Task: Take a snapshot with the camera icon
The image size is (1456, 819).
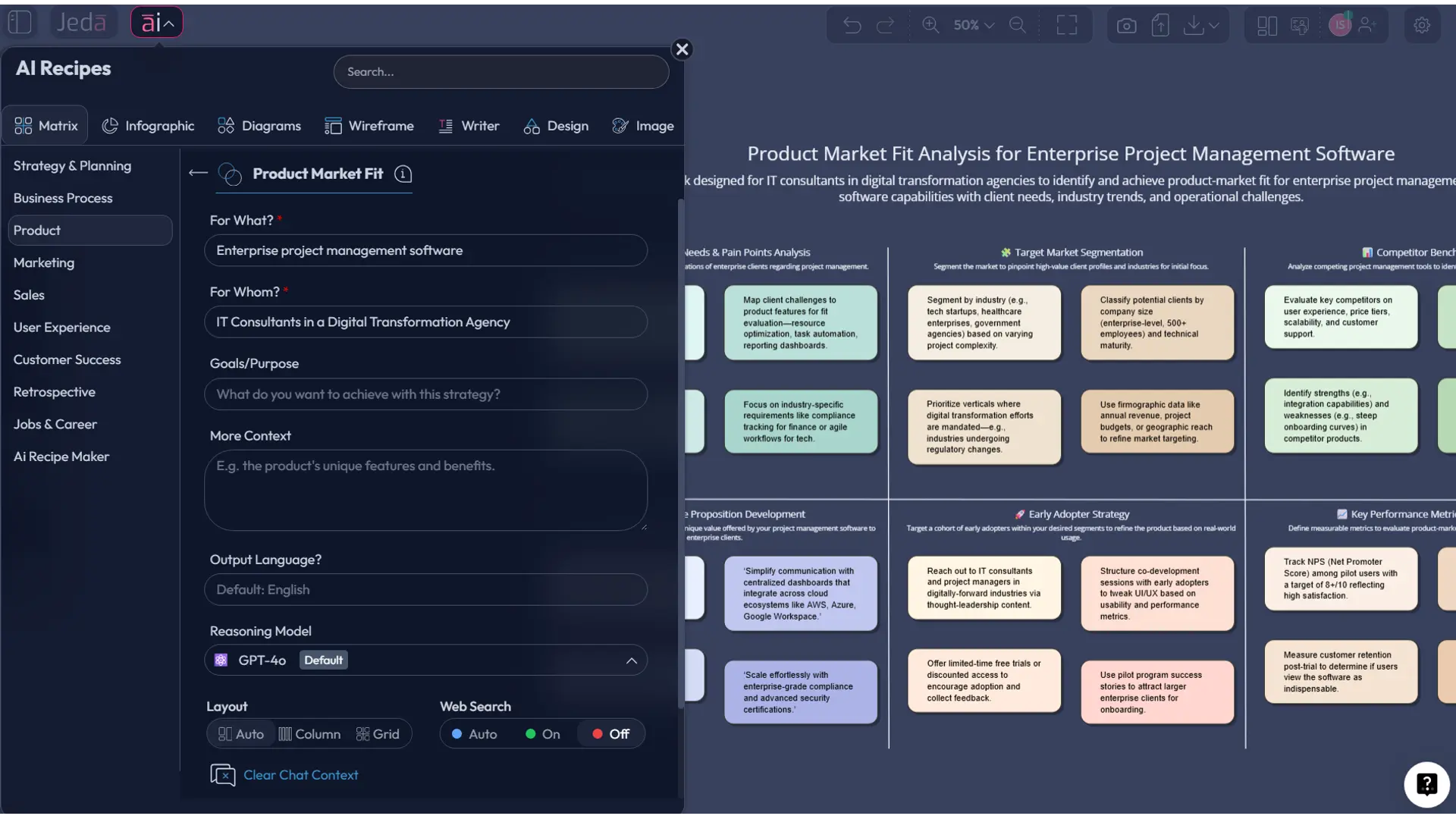Action: coord(1127,24)
